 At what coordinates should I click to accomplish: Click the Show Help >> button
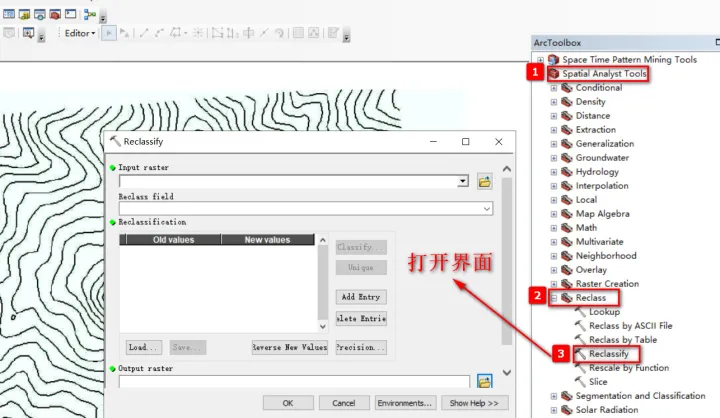(x=474, y=403)
